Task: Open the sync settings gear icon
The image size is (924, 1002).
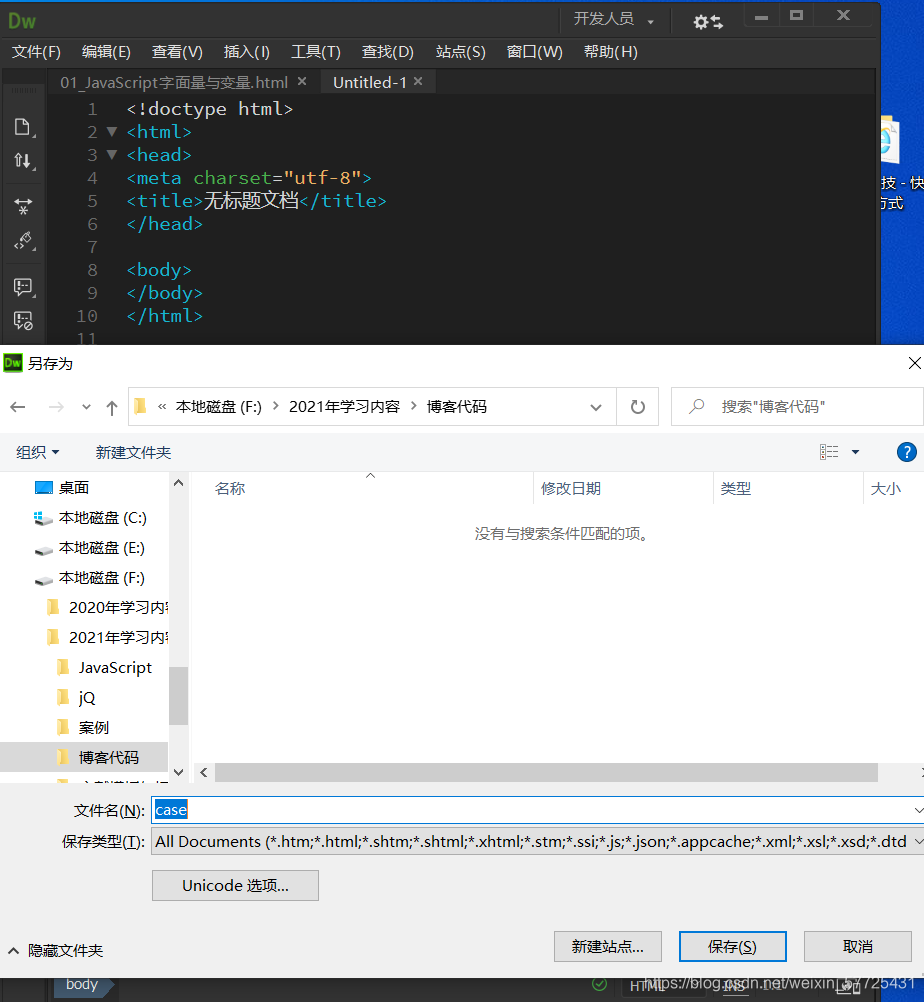Action: 708,22
